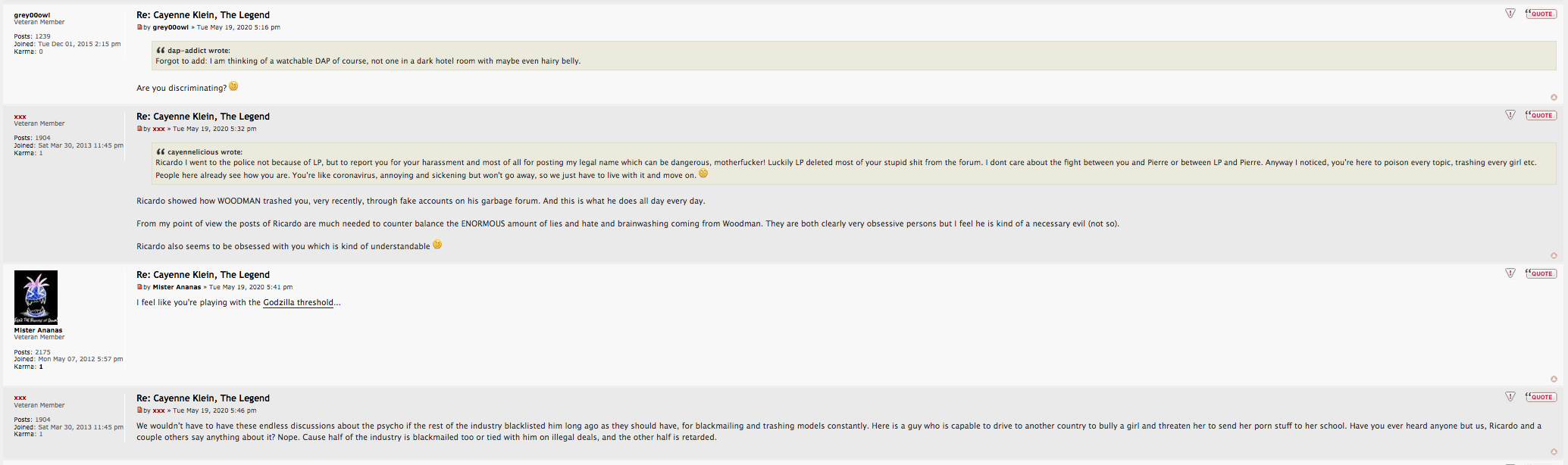This screenshot has width=1568, height=465.
Task: Open grey00owl's profile from left sidebar name
Action: (32, 15)
